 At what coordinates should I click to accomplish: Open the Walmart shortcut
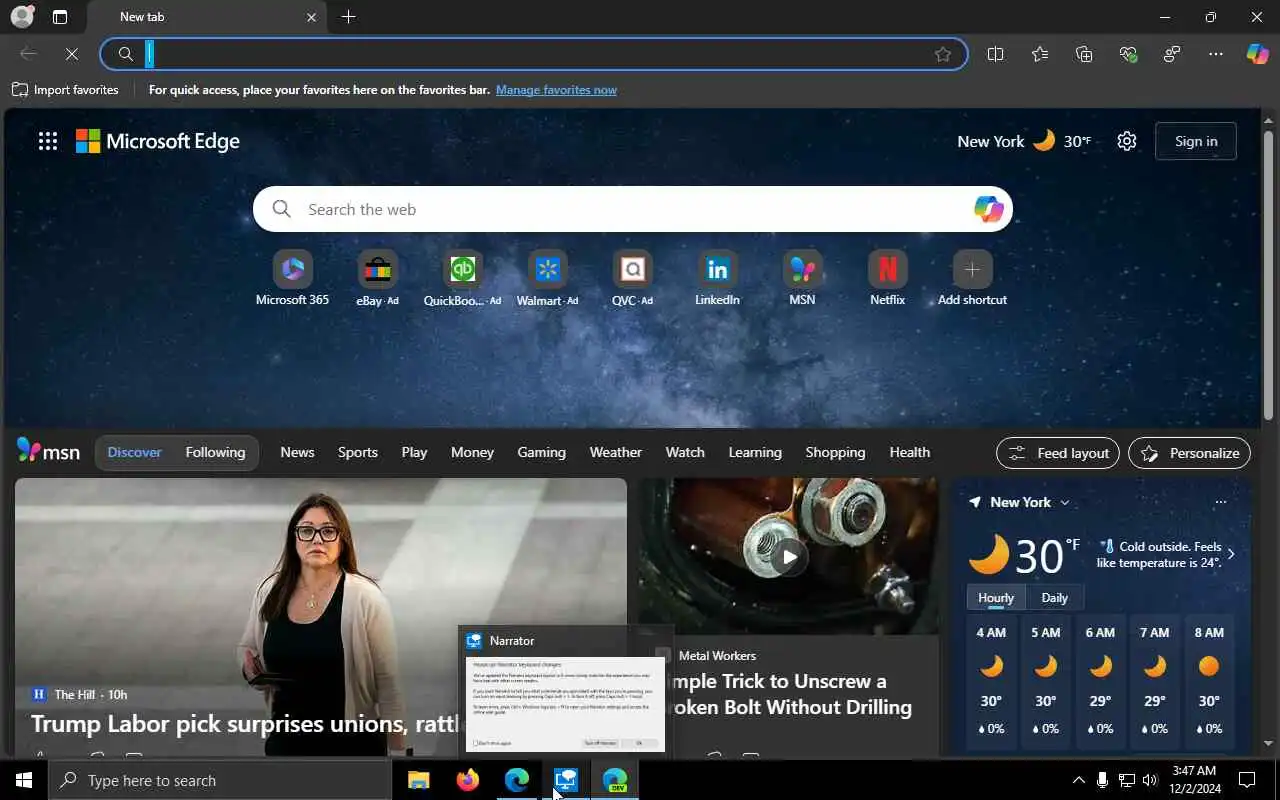pyautogui.click(x=547, y=278)
